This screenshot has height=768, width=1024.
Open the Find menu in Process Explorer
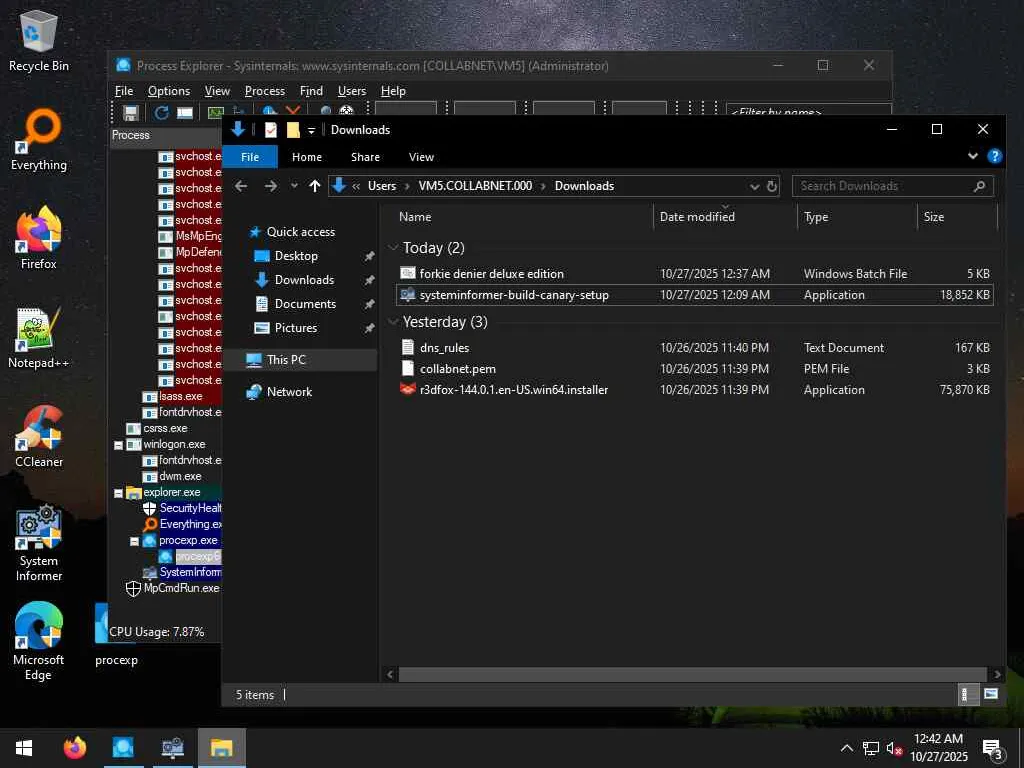tap(311, 91)
